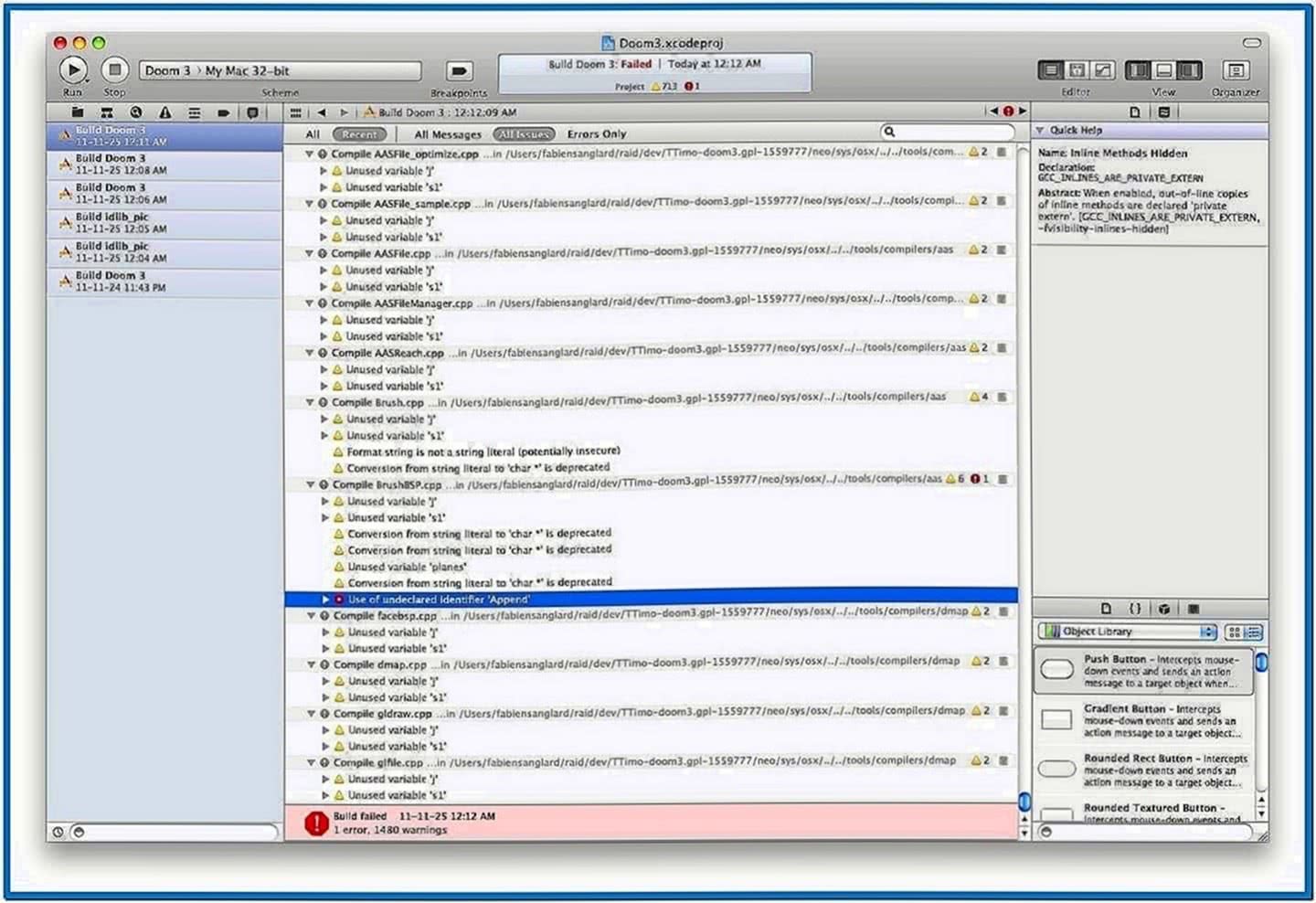Collapse the Compile AASFile_optimize.cpp group

click(x=310, y=154)
